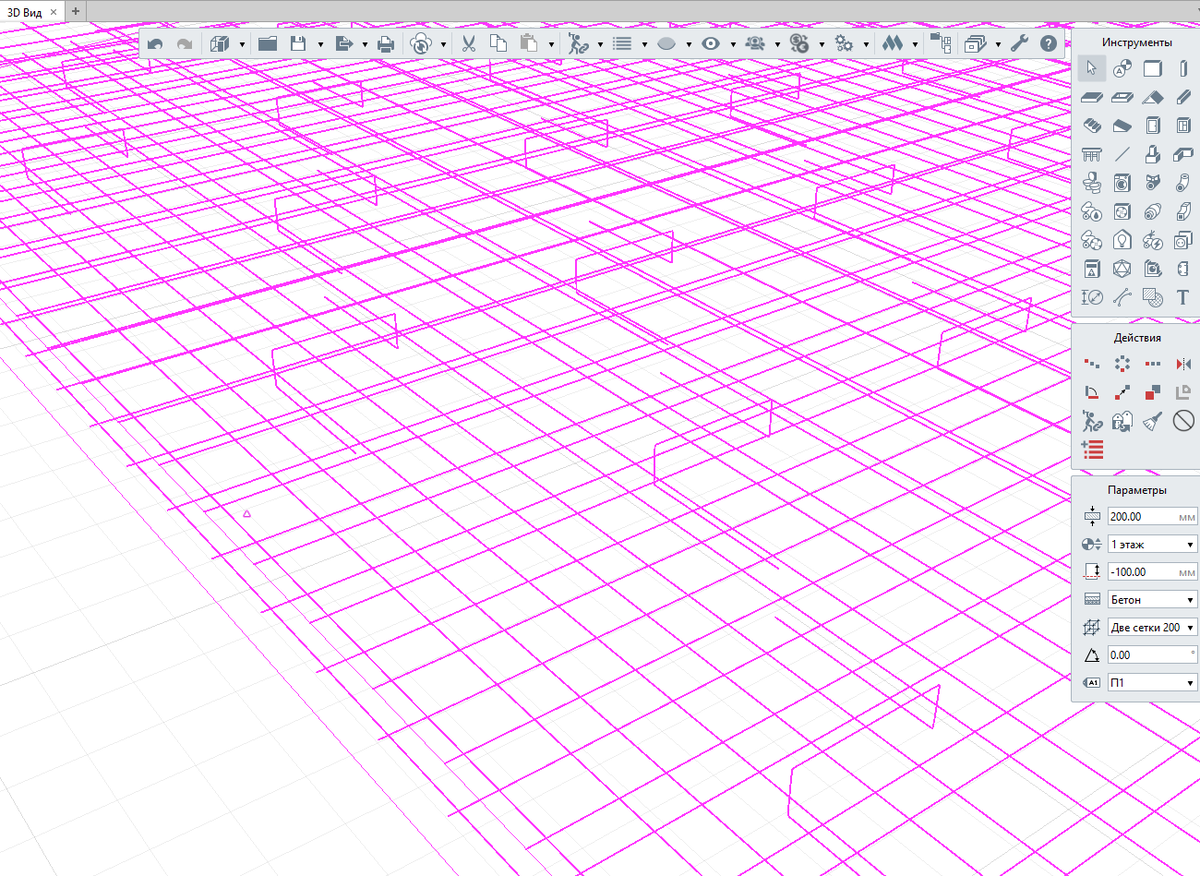Select the Ramp tool
Screen dimensions: 1200x876
[1122, 126]
